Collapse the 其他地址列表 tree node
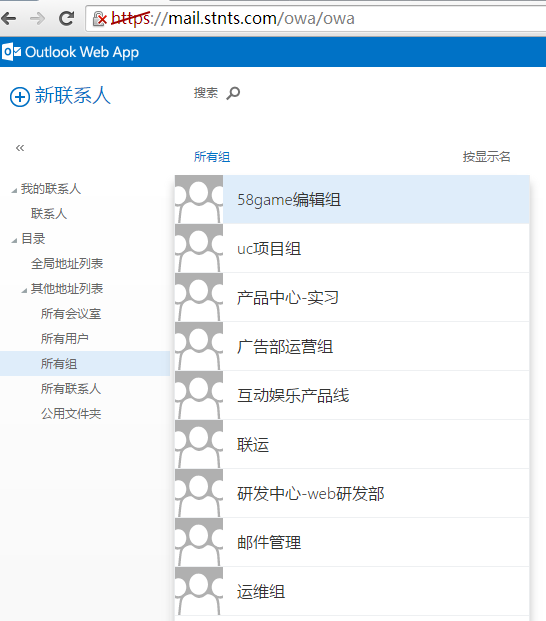Image resolution: width=546 pixels, height=621 pixels. [x=24, y=291]
